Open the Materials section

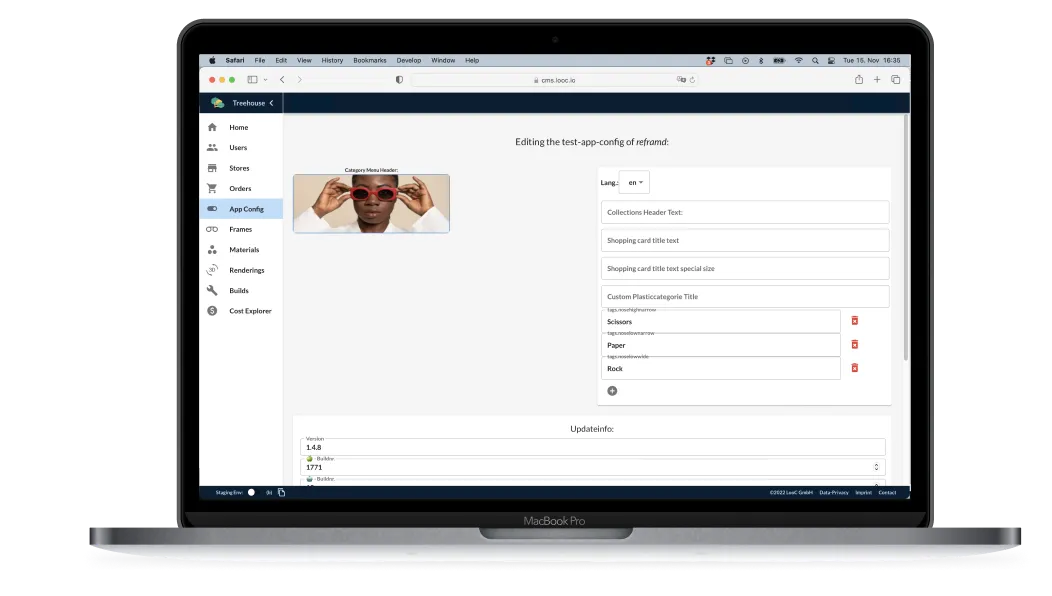coord(244,250)
